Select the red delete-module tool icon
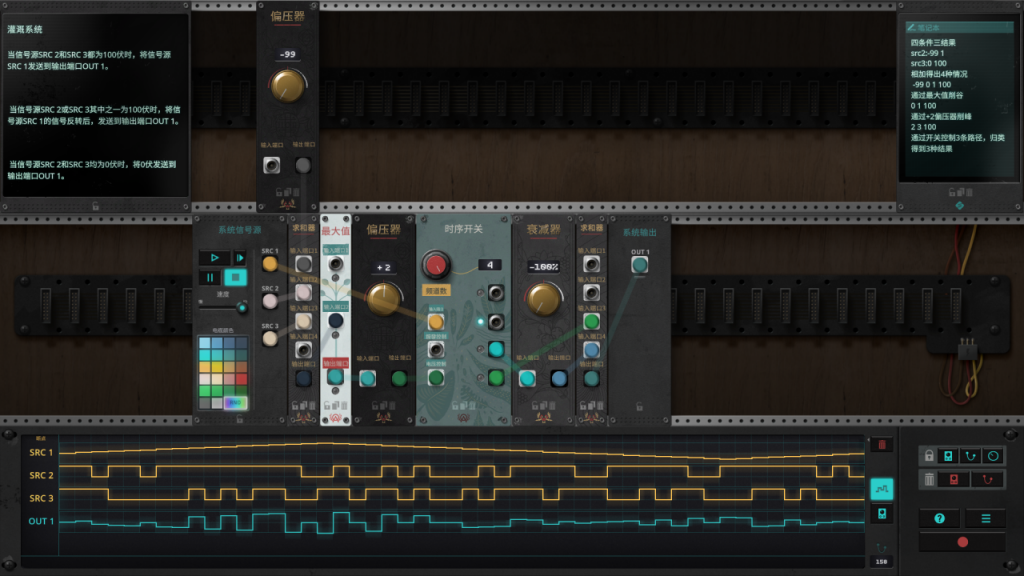The width and height of the screenshot is (1024, 576). click(x=954, y=479)
